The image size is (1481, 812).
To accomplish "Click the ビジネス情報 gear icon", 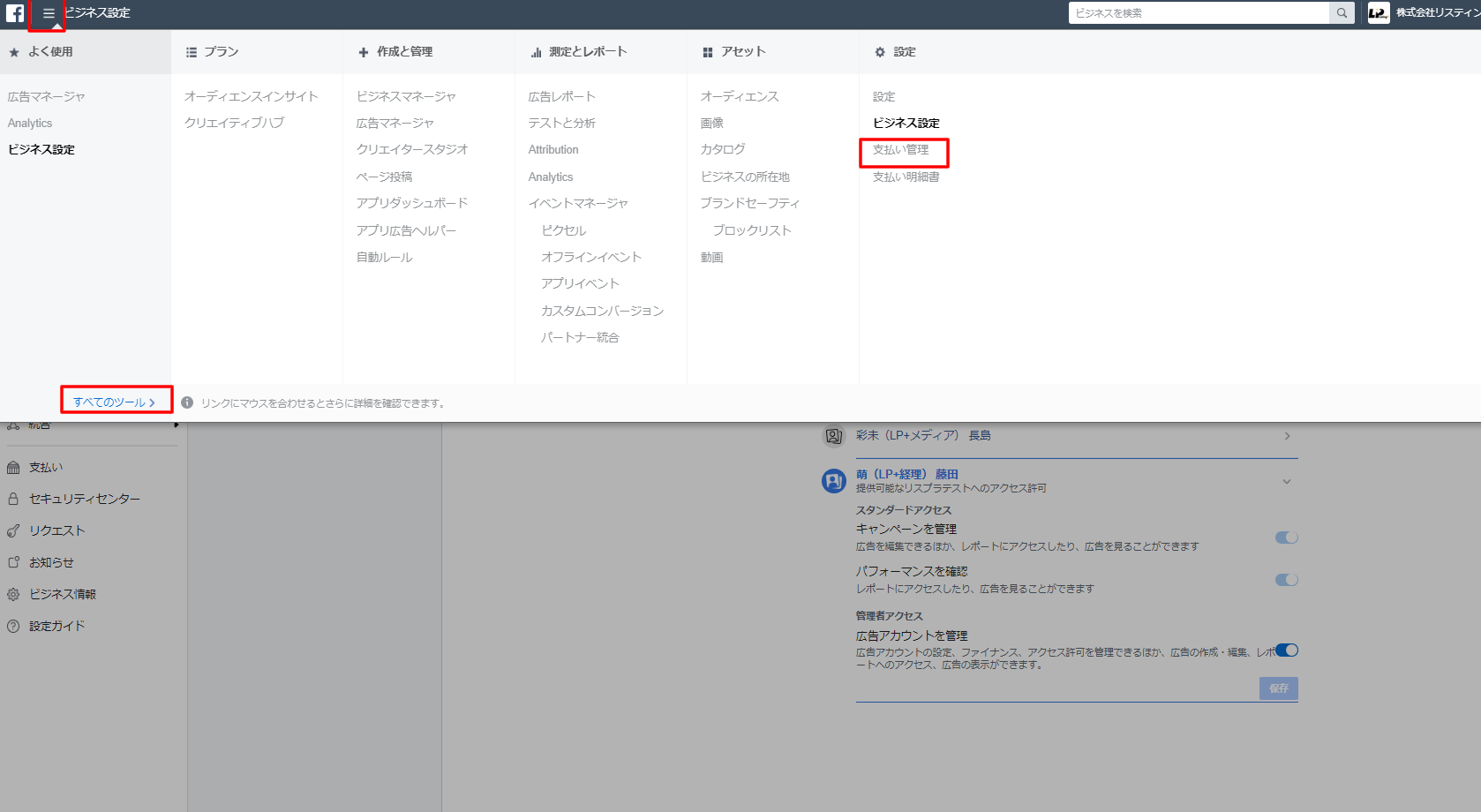I will (13, 595).
